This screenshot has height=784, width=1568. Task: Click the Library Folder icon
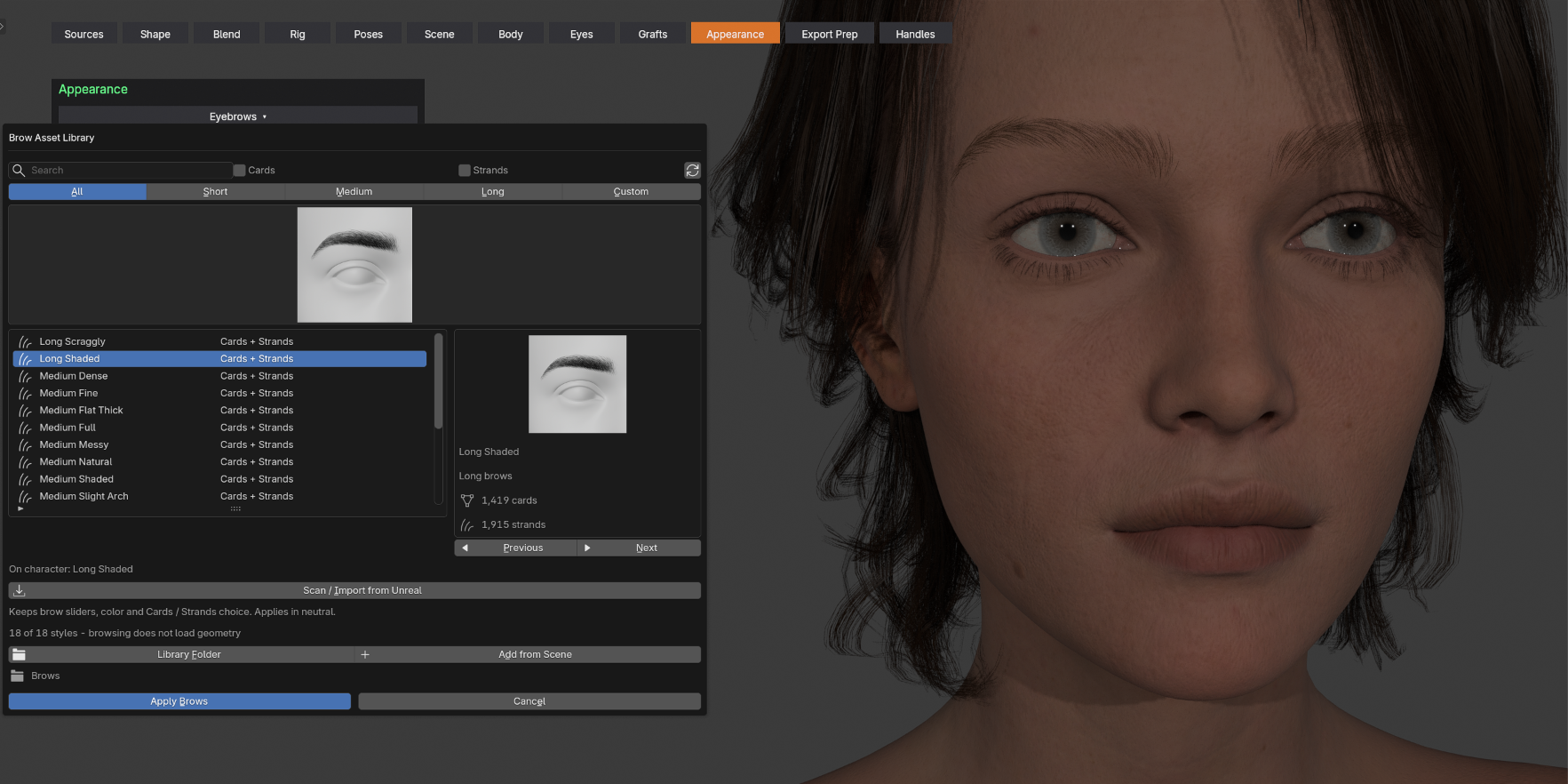tap(19, 654)
